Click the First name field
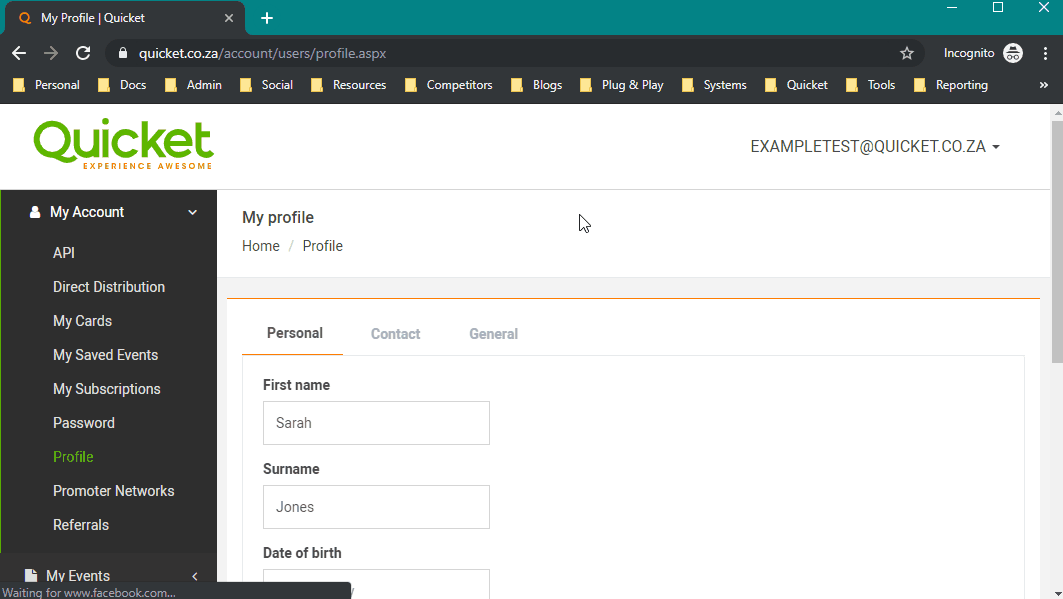Image resolution: width=1063 pixels, height=599 pixels. (376, 423)
